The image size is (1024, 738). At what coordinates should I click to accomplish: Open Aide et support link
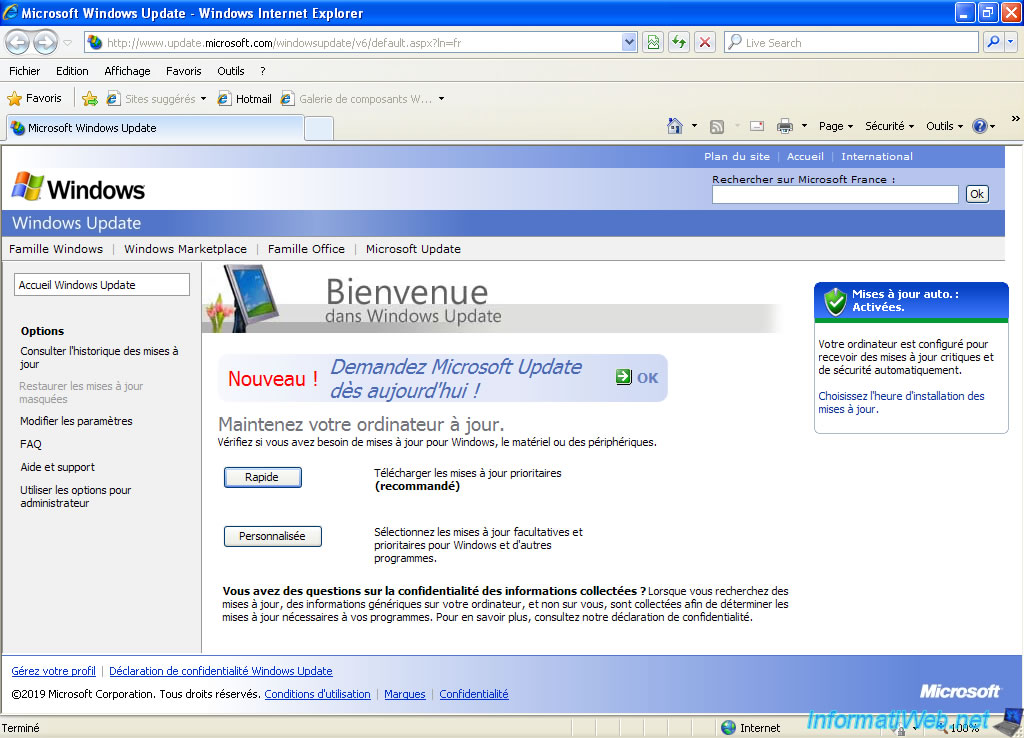coord(57,467)
